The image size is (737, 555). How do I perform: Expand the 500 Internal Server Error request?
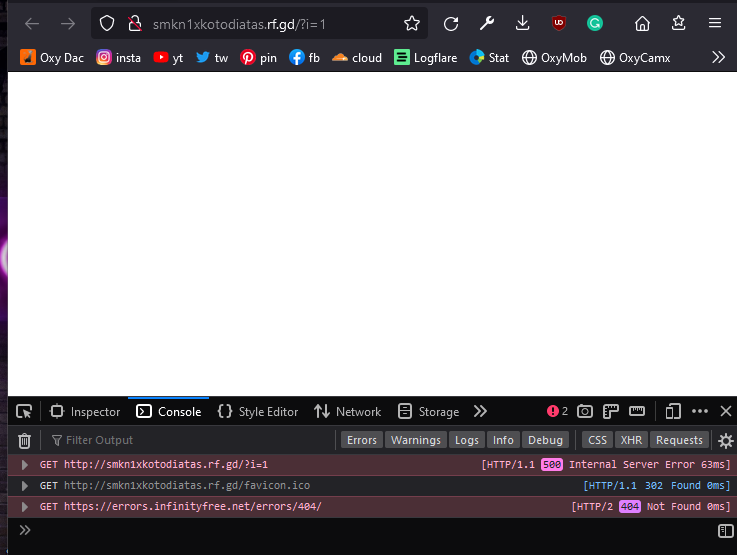coord(25,465)
